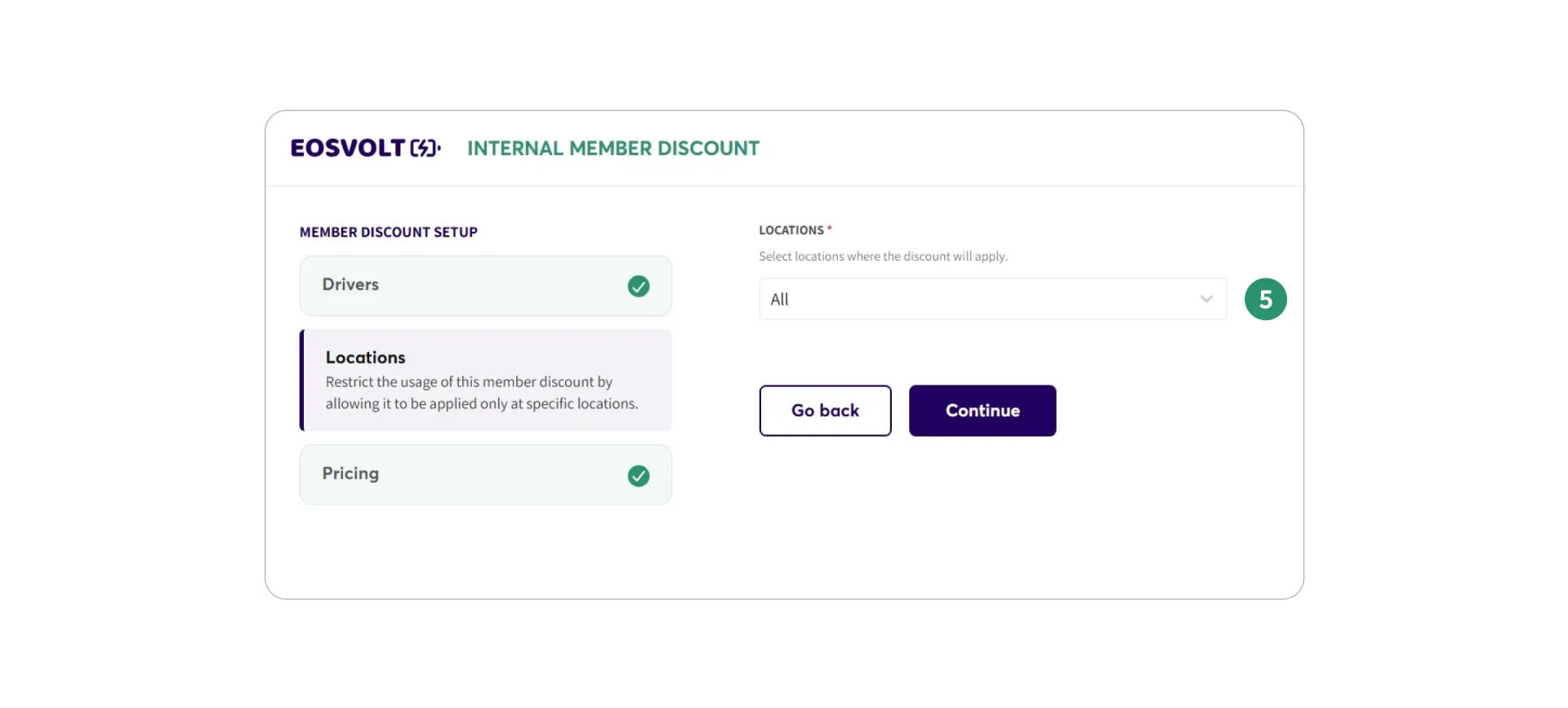Open the Drivers setup step
Image resolution: width=1568 pixels, height=708 pixels.
[x=485, y=286]
